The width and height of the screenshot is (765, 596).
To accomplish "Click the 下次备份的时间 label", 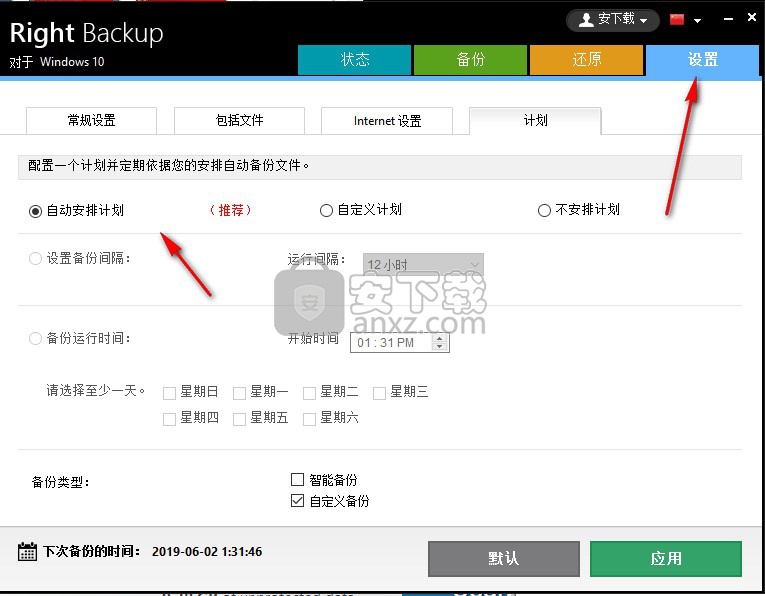I will click(x=92, y=552).
